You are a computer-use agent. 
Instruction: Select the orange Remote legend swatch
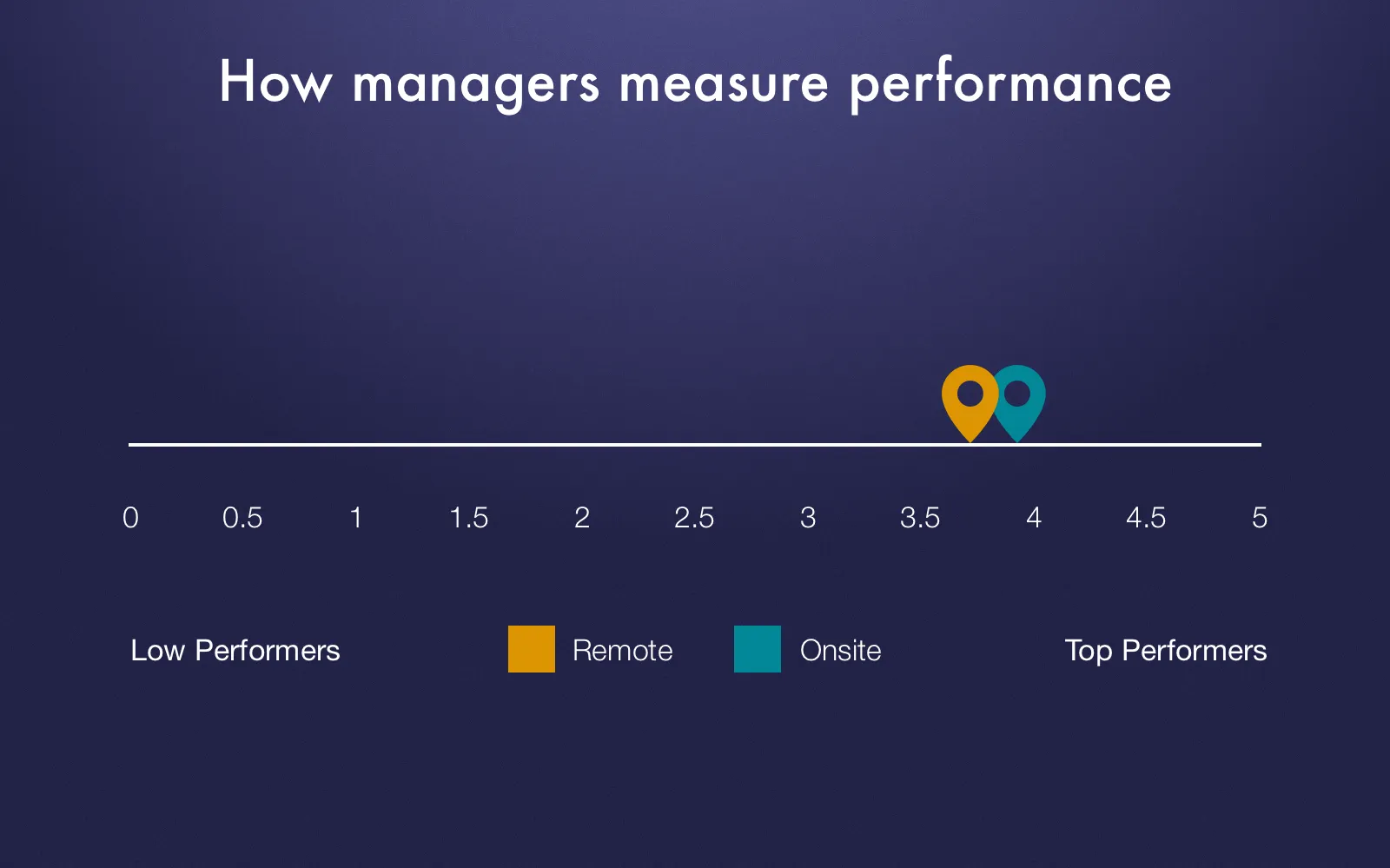tap(532, 649)
